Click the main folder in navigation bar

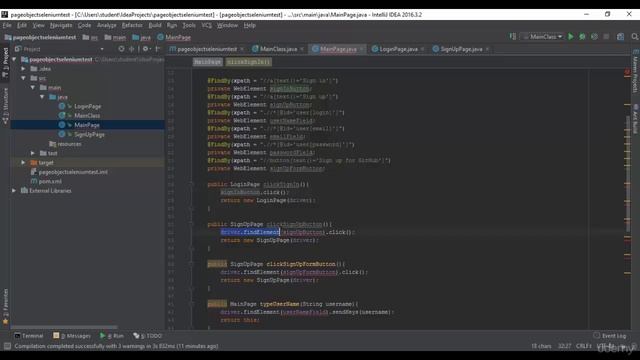point(115,37)
